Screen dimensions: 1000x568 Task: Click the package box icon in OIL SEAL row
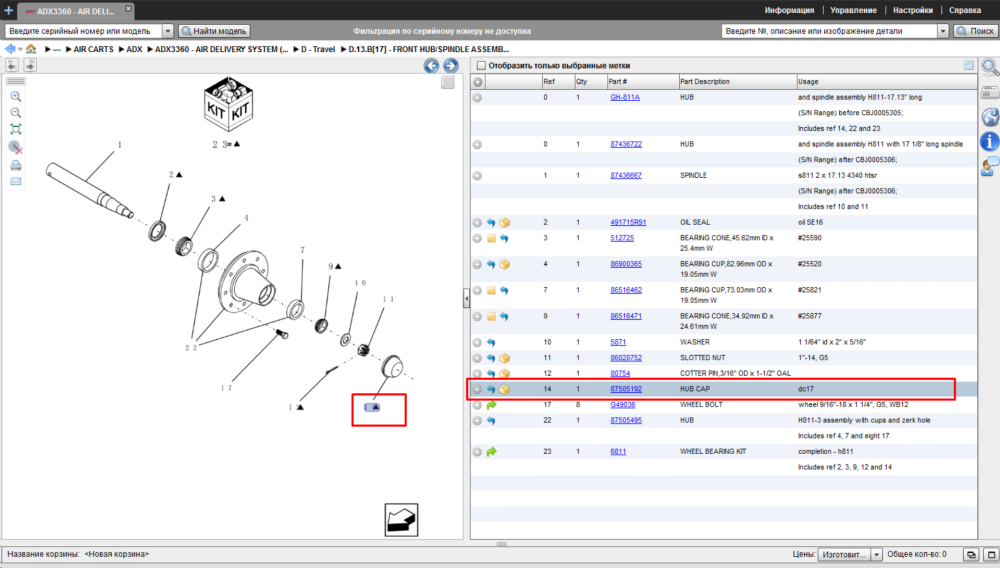coord(504,222)
